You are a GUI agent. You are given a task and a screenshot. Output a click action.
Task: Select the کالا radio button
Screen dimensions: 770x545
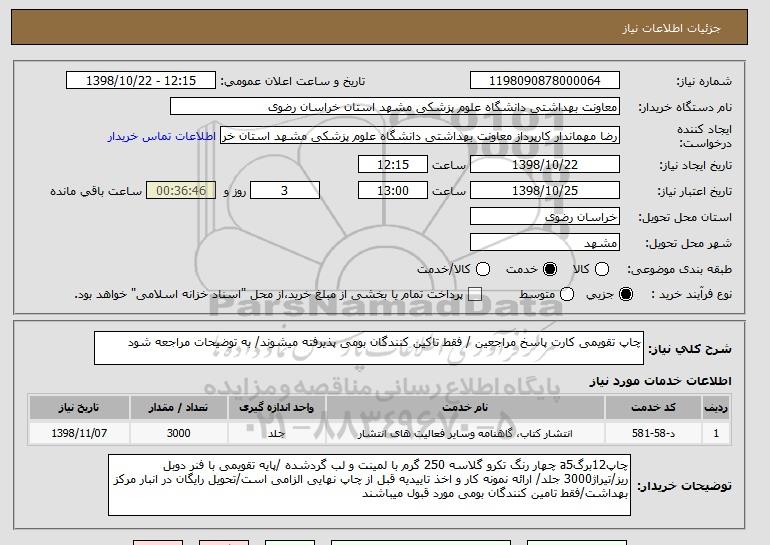(x=602, y=269)
